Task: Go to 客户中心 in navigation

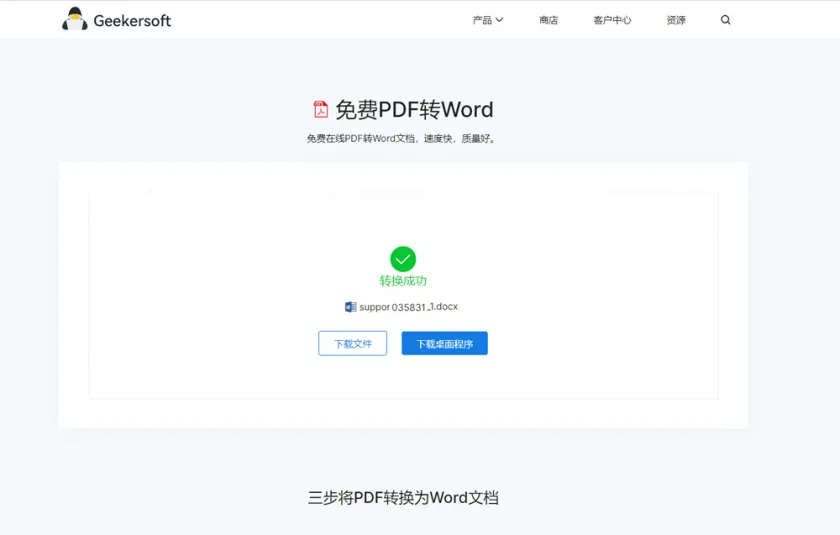Action: [x=612, y=20]
